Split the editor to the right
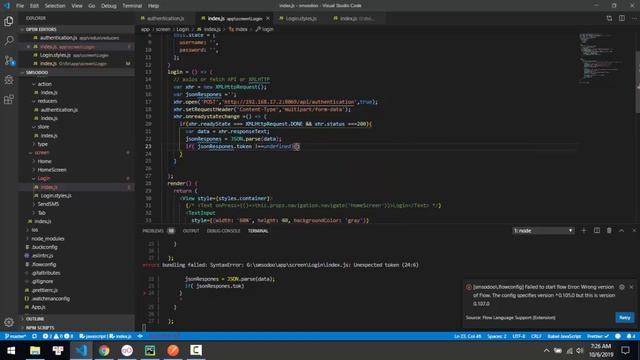 [x=622, y=18]
